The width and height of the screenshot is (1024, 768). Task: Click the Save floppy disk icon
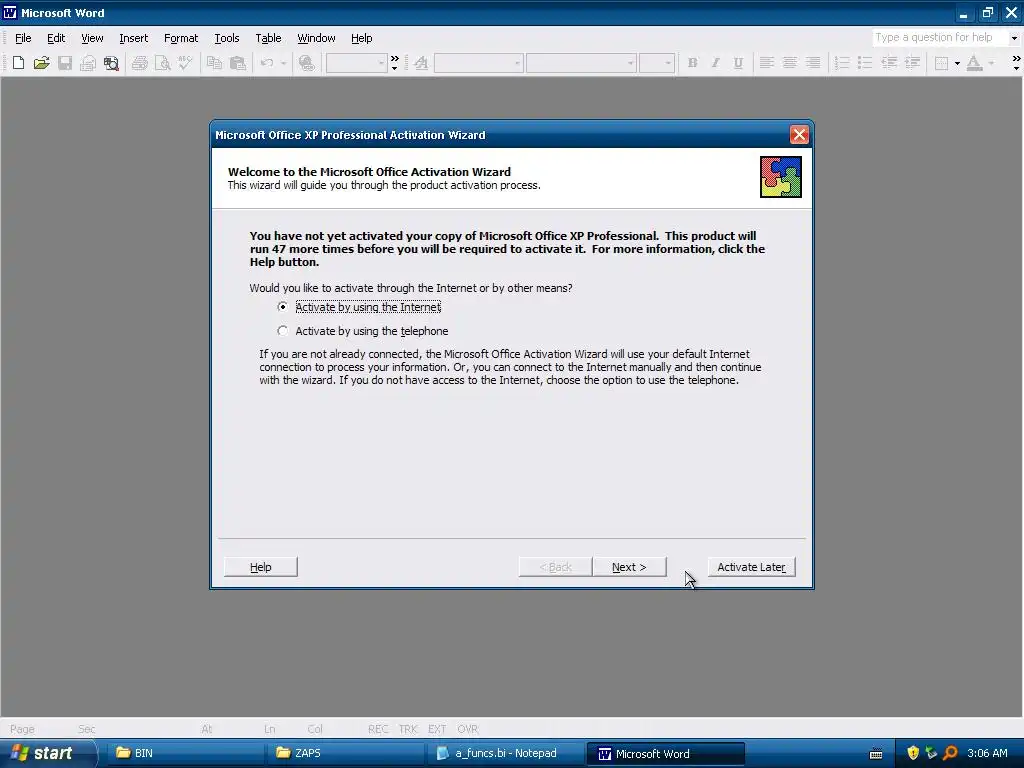tap(65, 63)
